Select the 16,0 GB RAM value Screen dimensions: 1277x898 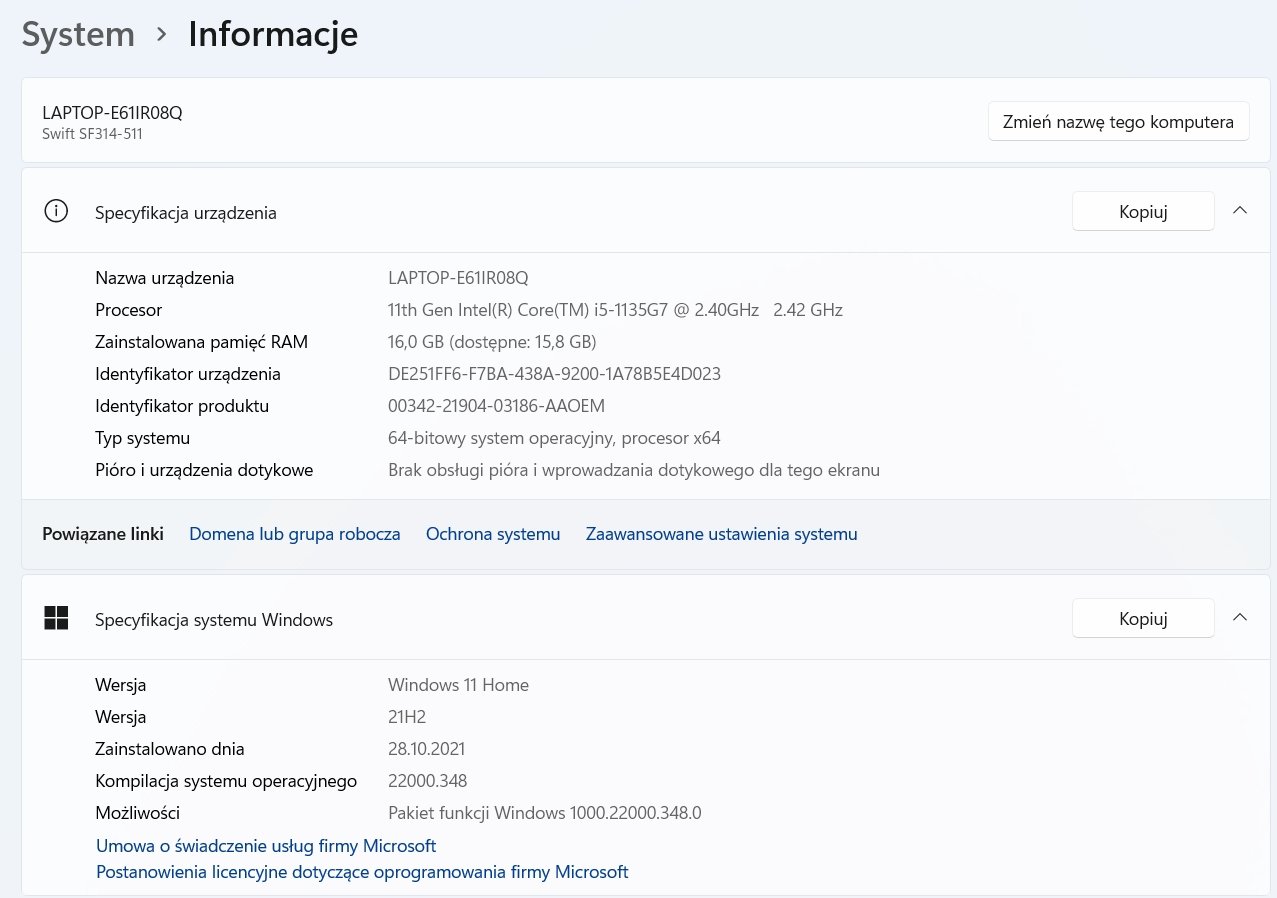point(492,342)
